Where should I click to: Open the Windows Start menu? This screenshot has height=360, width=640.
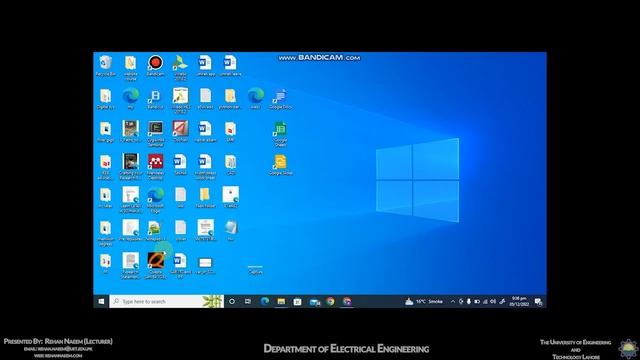click(101, 301)
